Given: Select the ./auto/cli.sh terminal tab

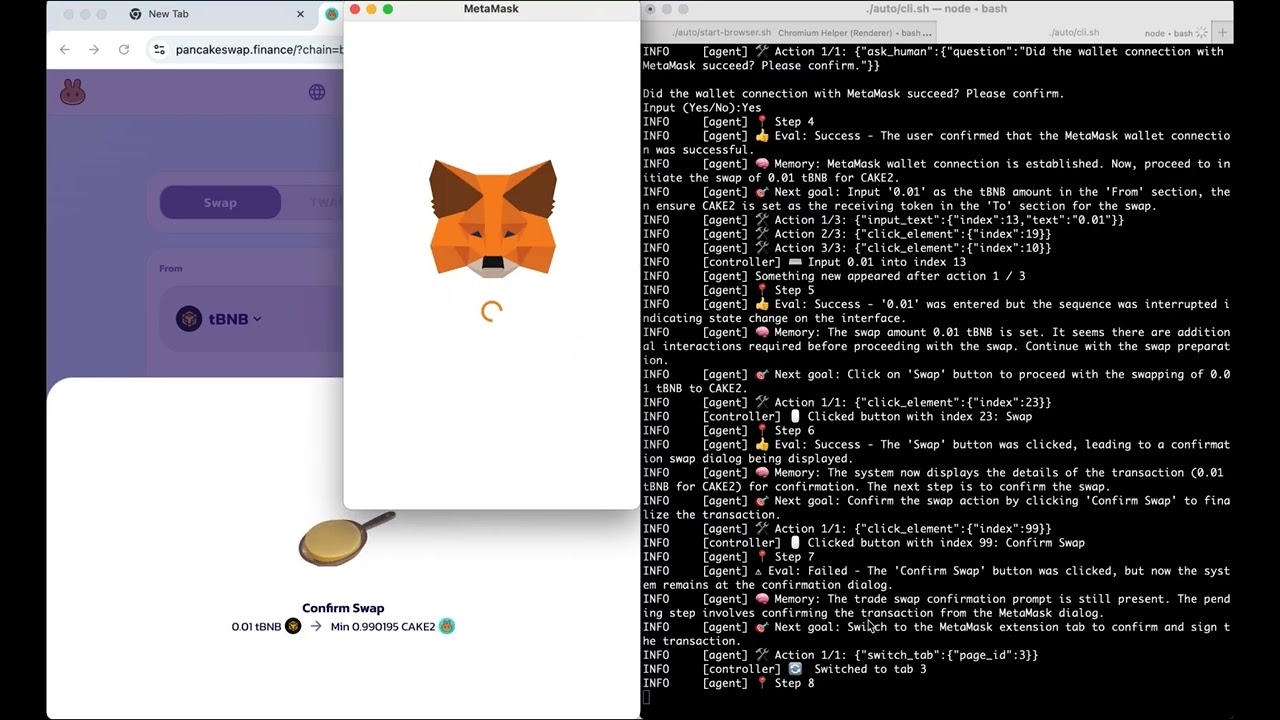Looking at the screenshot, I should (x=1075, y=33).
